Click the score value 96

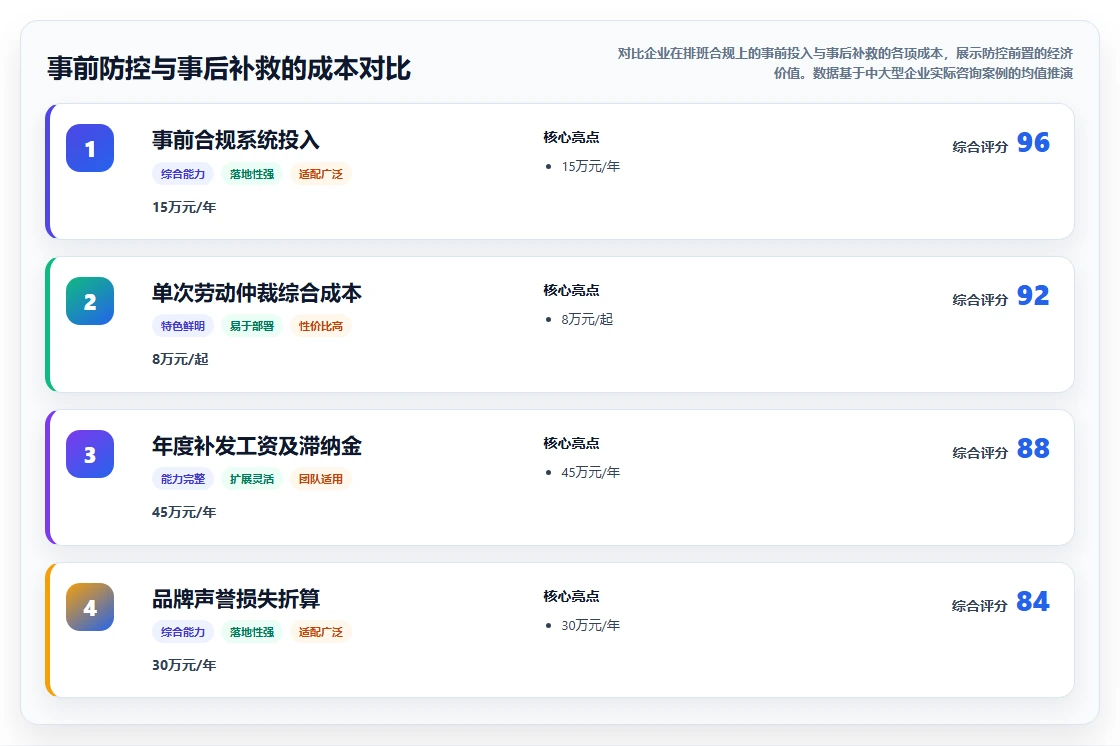coord(1033,142)
